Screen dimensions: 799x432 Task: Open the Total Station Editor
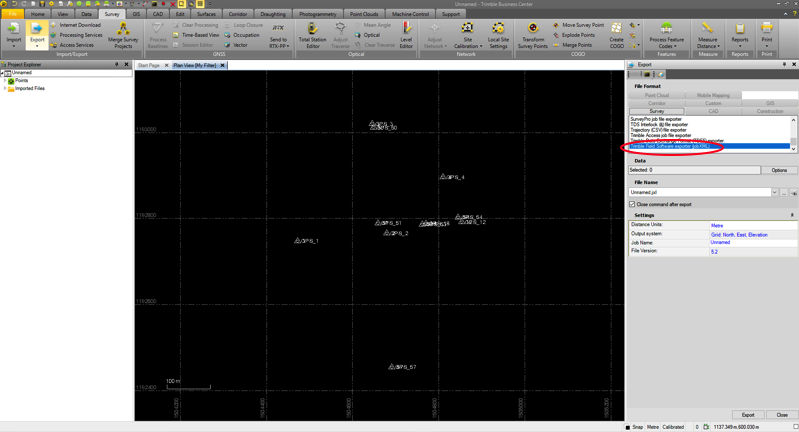(312, 35)
